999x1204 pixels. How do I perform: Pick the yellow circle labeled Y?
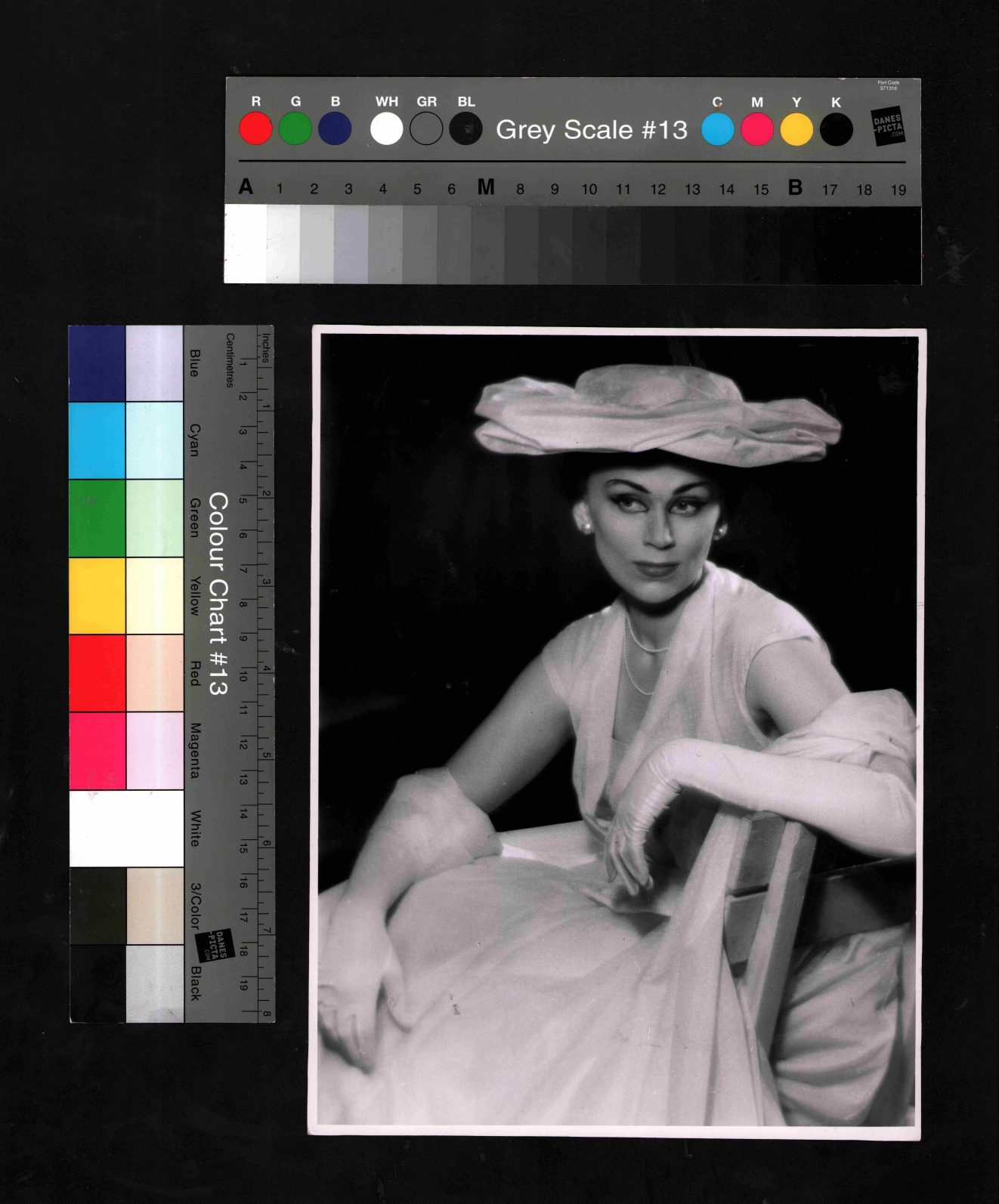point(796,129)
